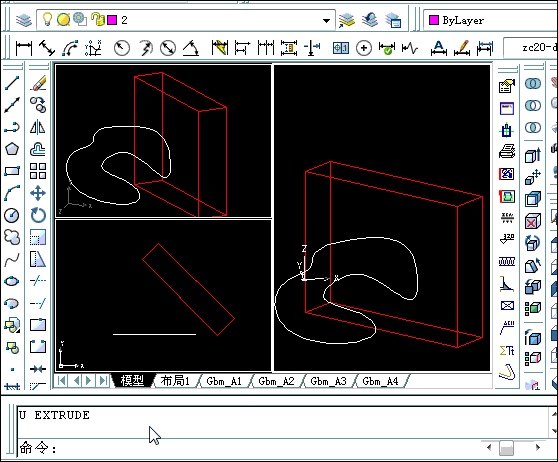Select the Ordinate Dimension tool
The height and width of the screenshot is (462, 558).
click(x=93, y=48)
